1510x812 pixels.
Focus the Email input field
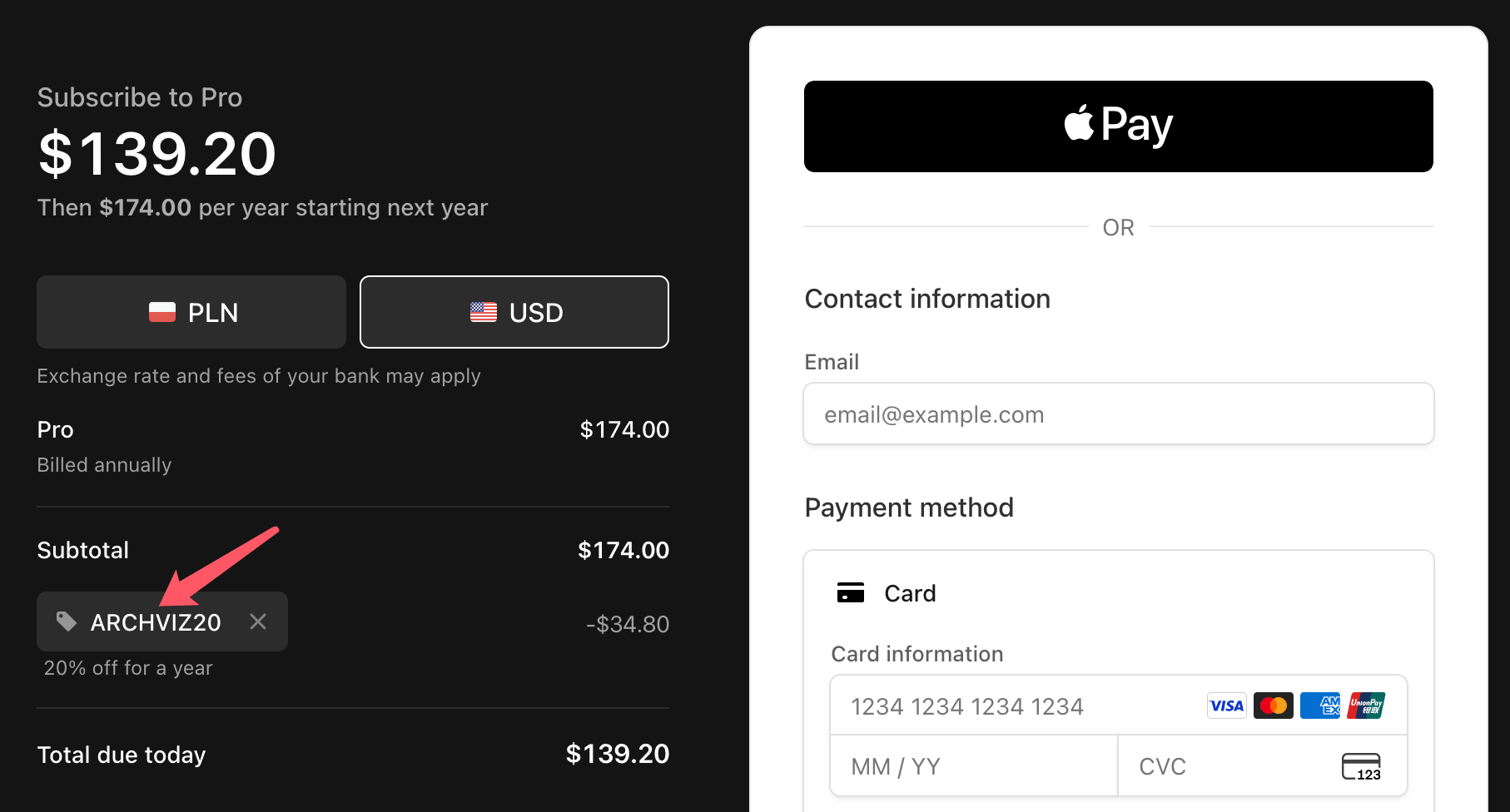click(1119, 413)
